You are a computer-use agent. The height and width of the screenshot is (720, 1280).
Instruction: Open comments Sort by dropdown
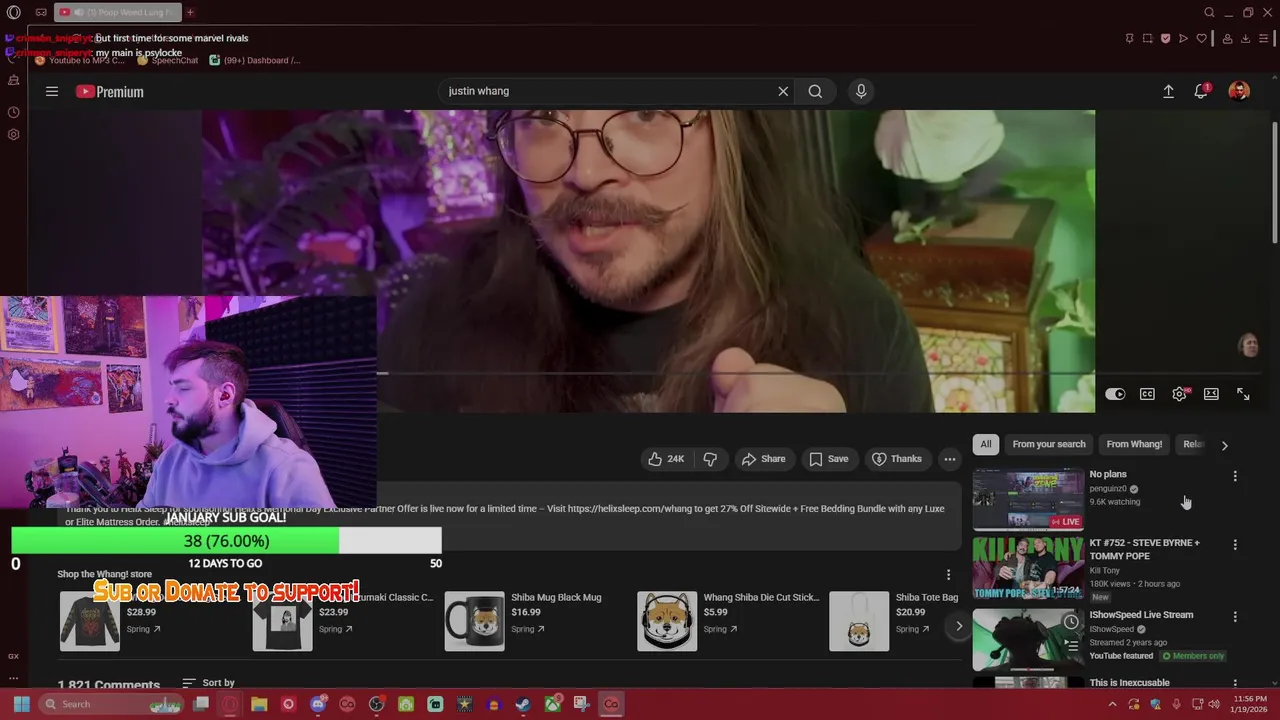coord(208,683)
